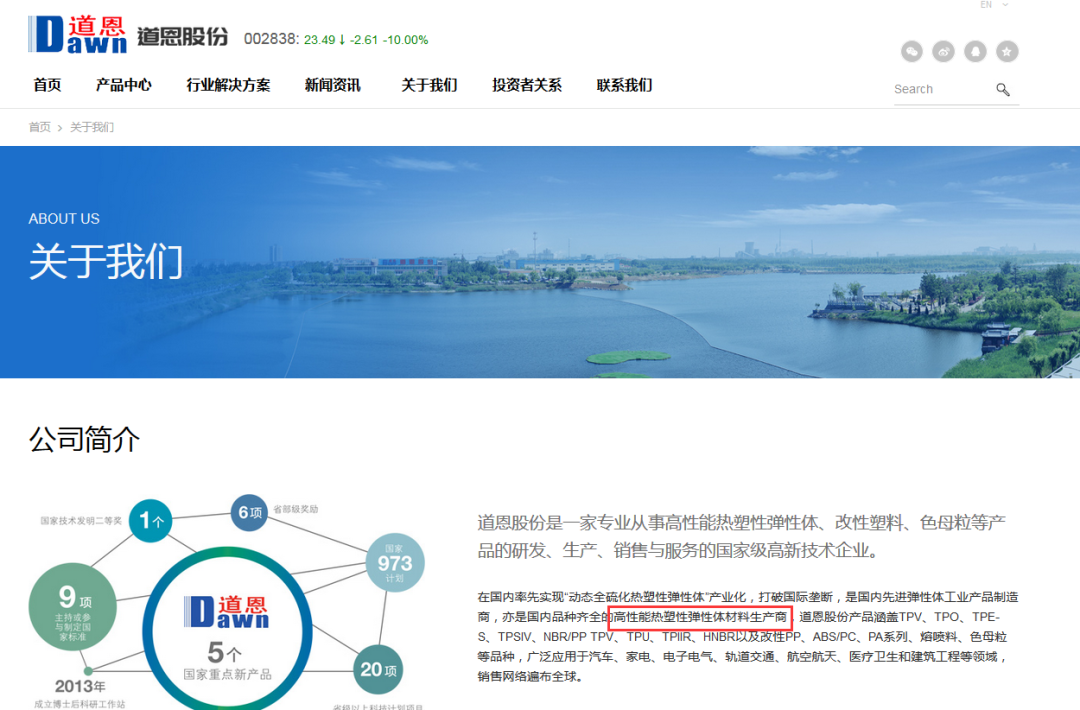Click the 1个 teal circle in infographic

point(151,521)
